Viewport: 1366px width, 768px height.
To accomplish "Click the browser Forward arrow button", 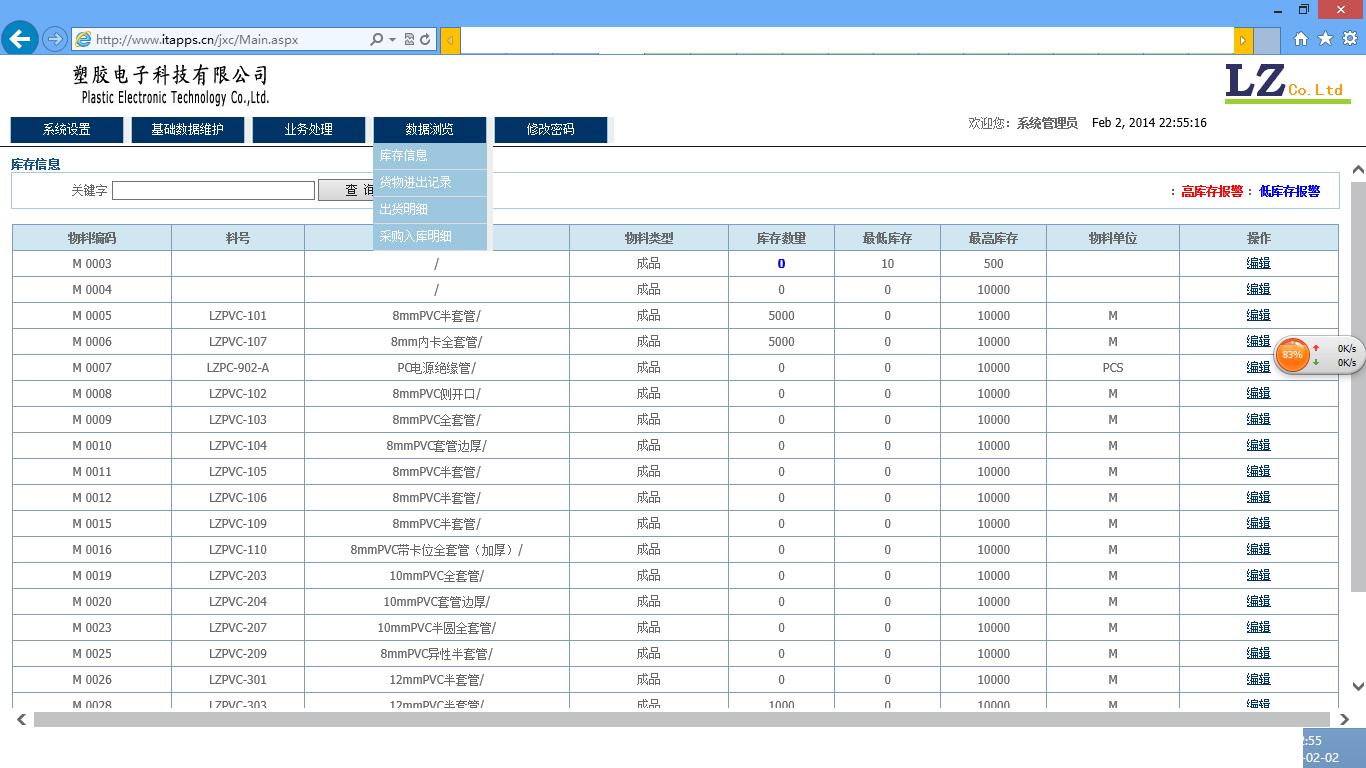I will tap(55, 39).
